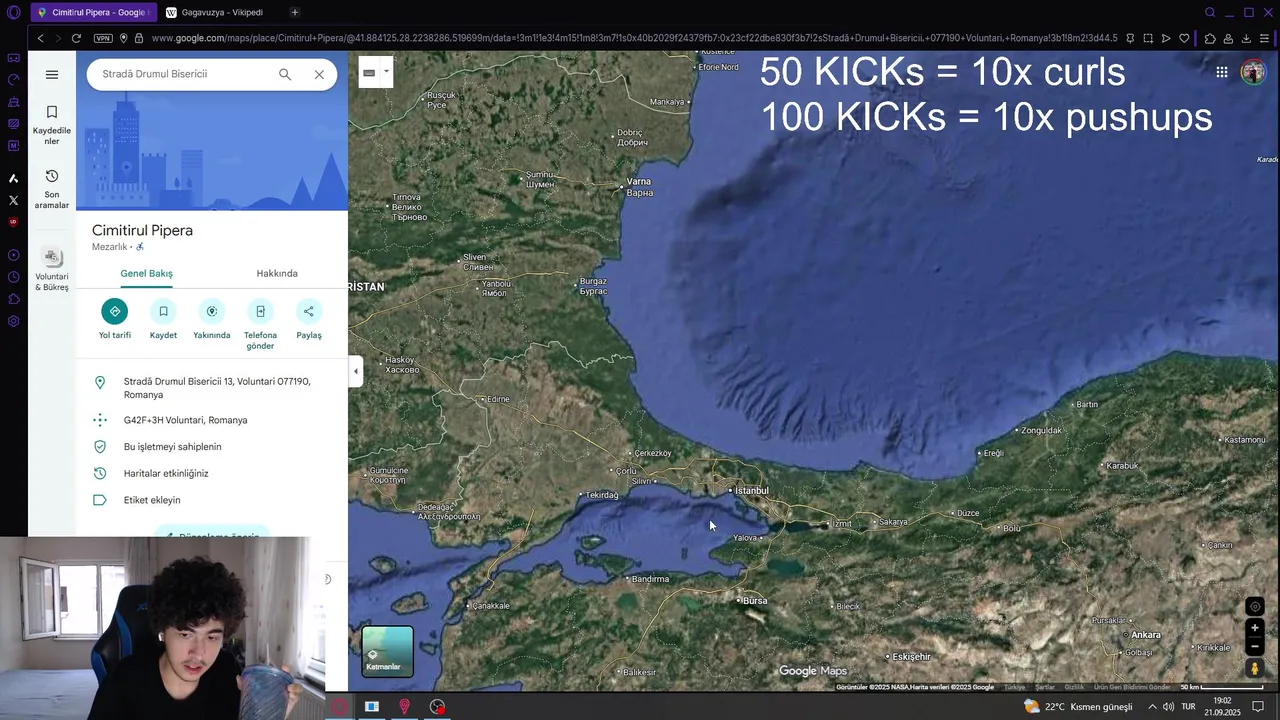
Task: Open the Opera main menu logo
Action: point(13,12)
